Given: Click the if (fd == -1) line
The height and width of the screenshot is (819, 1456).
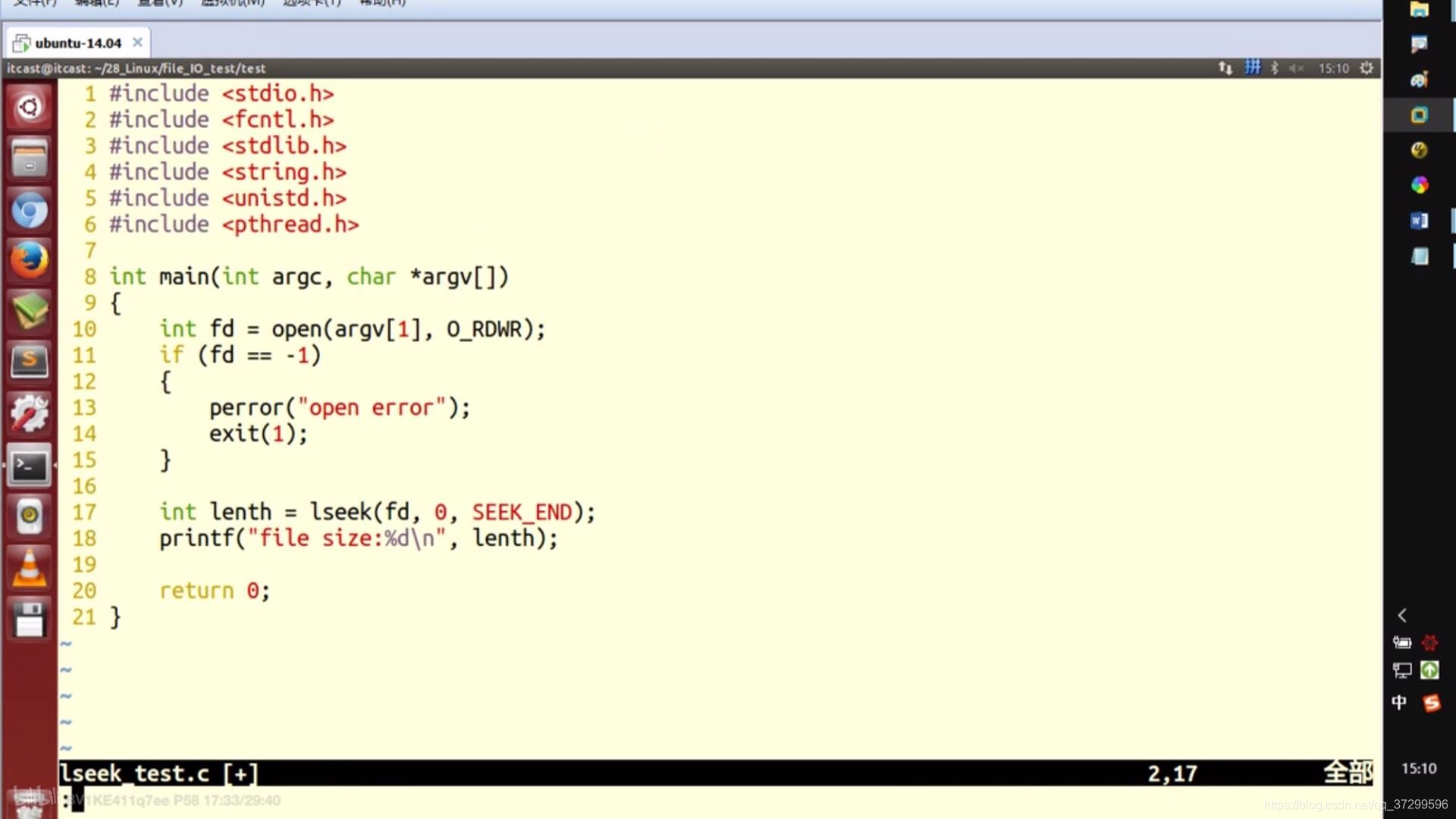Looking at the screenshot, I should 240,355.
